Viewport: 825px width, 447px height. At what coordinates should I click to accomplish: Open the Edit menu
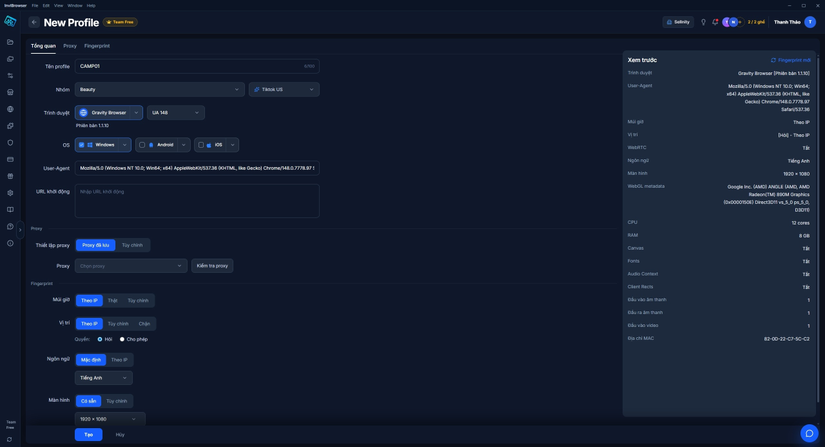[46, 5]
